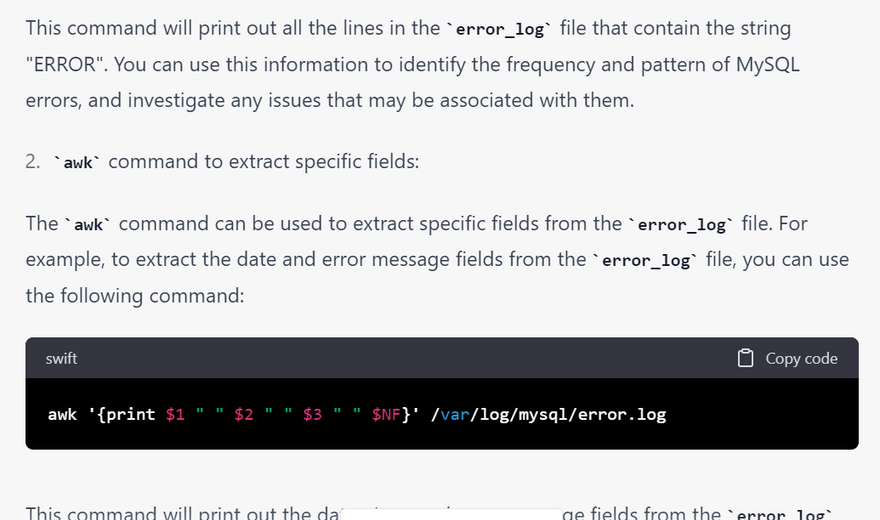Image resolution: width=880 pixels, height=520 pixels.
Task: Click the swift language label
Action: [x=61, y=358]
